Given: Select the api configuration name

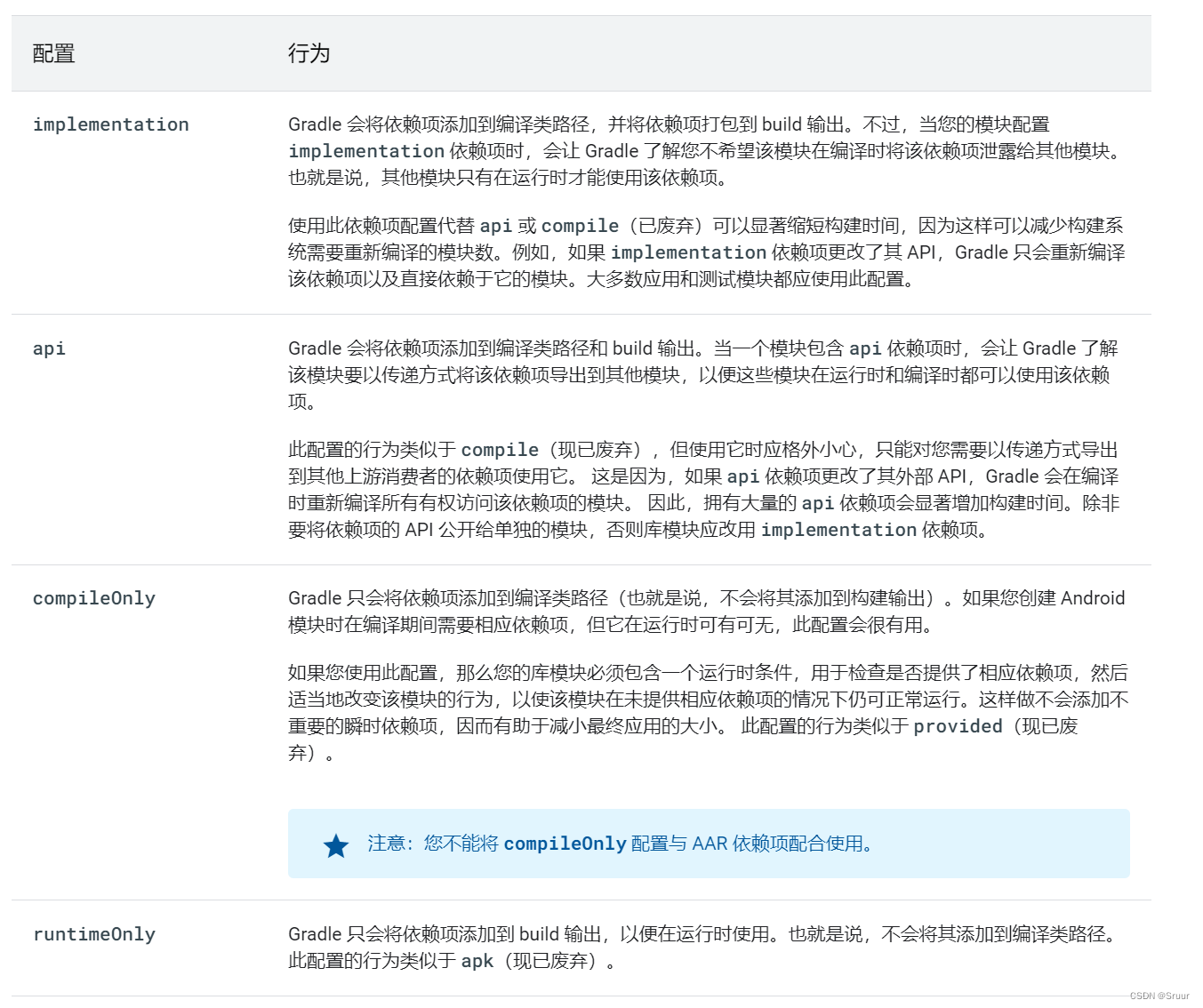Looking at the screenshot, I should coord(49,348).
